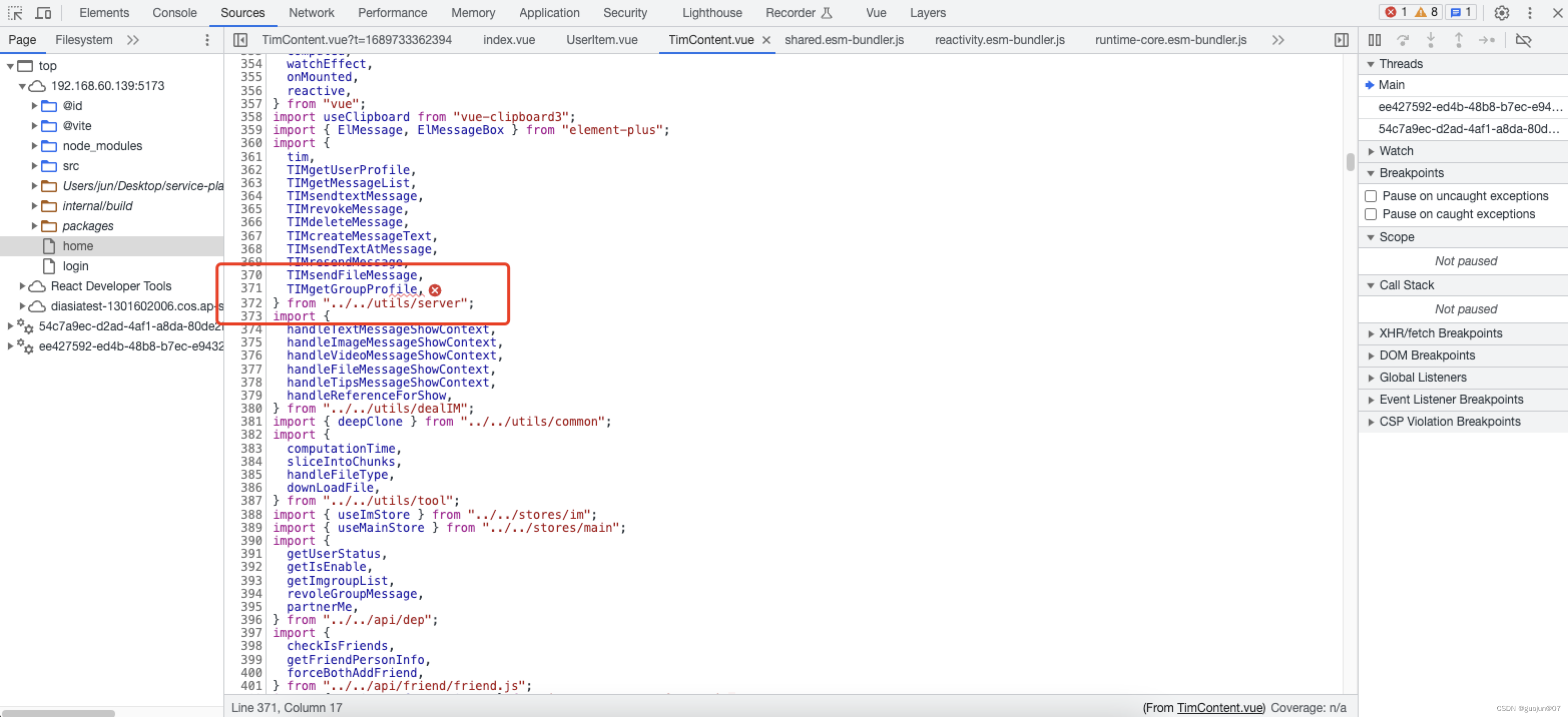Toggle the device toolbar icon
Image resolution: width=1568 pixels, height=717 pixels.
coord(43,13)
